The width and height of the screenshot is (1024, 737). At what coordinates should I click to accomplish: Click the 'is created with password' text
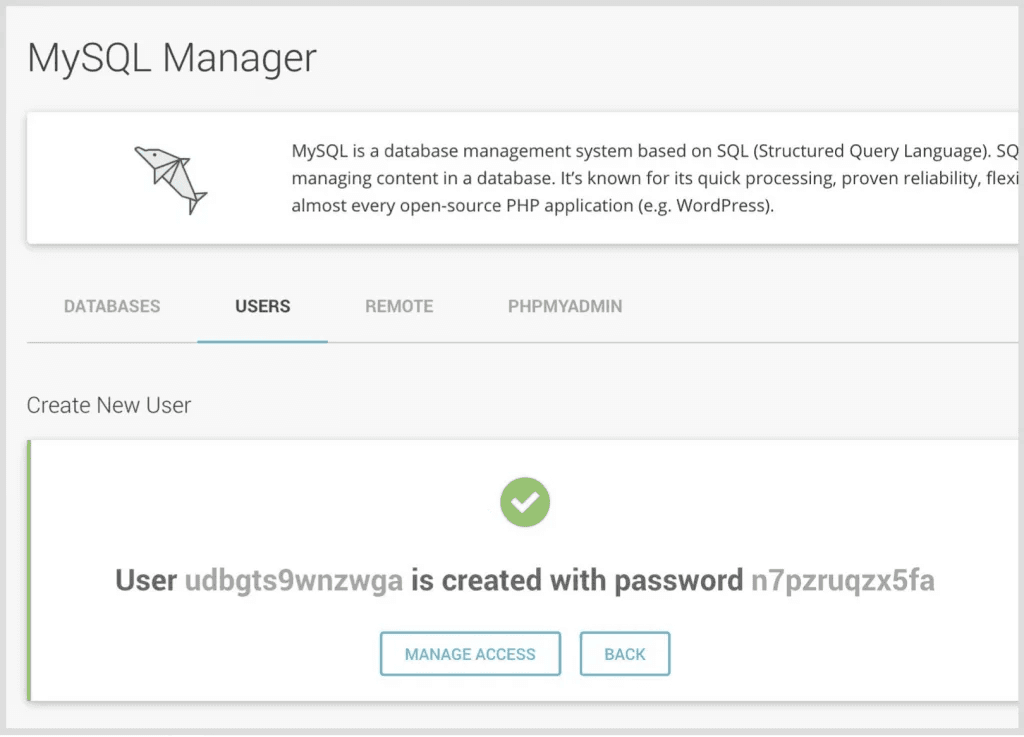point(577,580)
